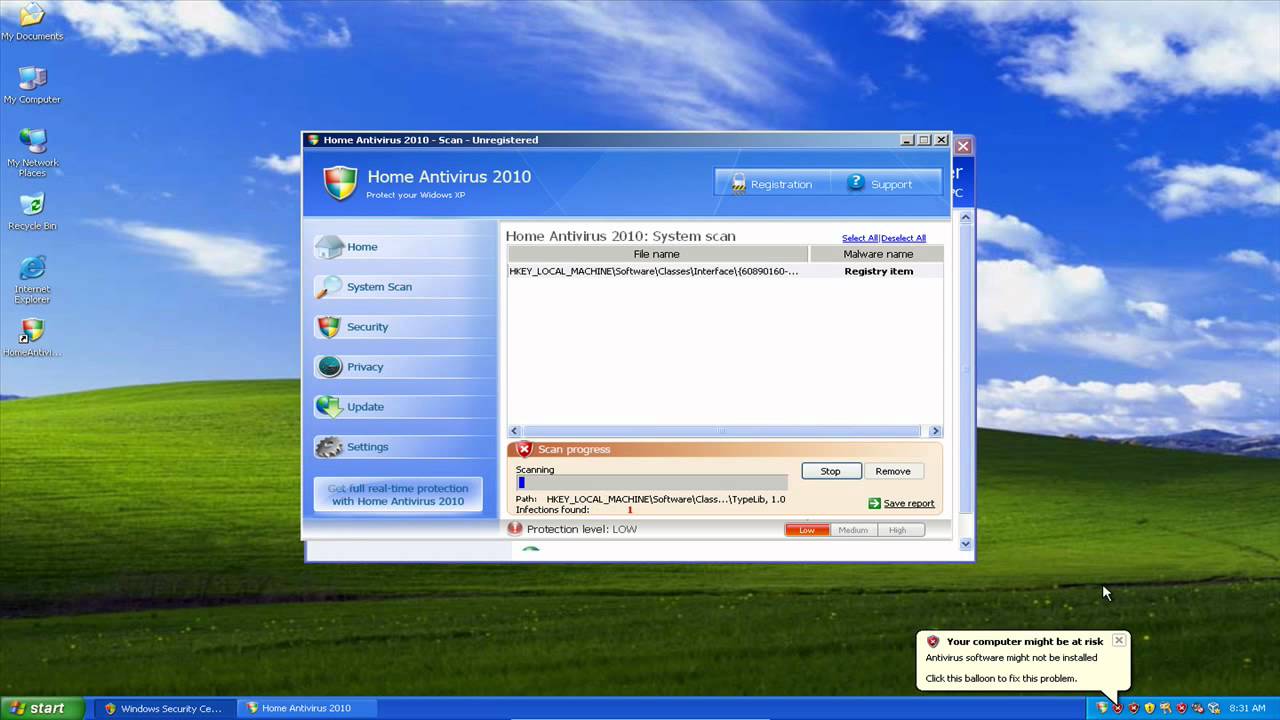This screenshot has width=1280, height=720.
Task: Click the gear icon beside Settings
Action: point(329,447)
